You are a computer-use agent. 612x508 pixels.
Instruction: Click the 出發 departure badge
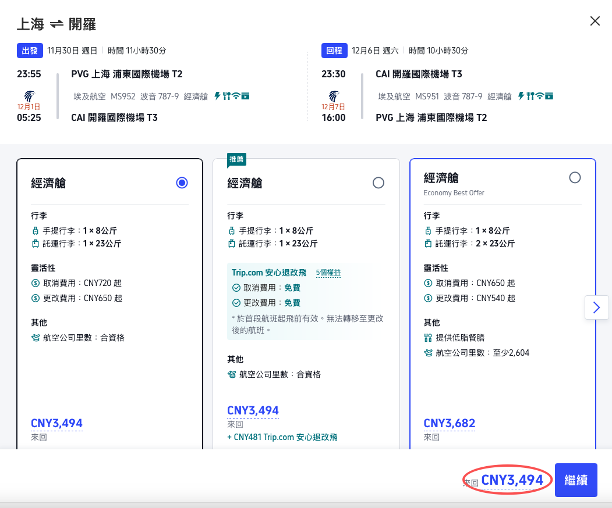(x=30, y=51)
